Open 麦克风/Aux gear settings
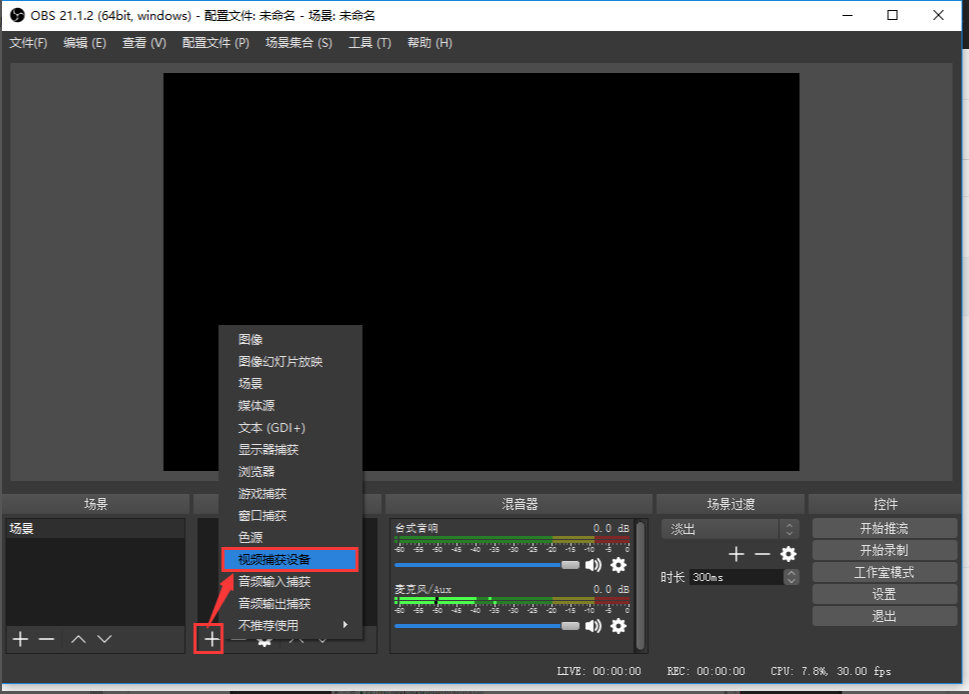Image resolution: width=969 pixels, height=694 pixels. pyautogui.click(x=619, y=626)
